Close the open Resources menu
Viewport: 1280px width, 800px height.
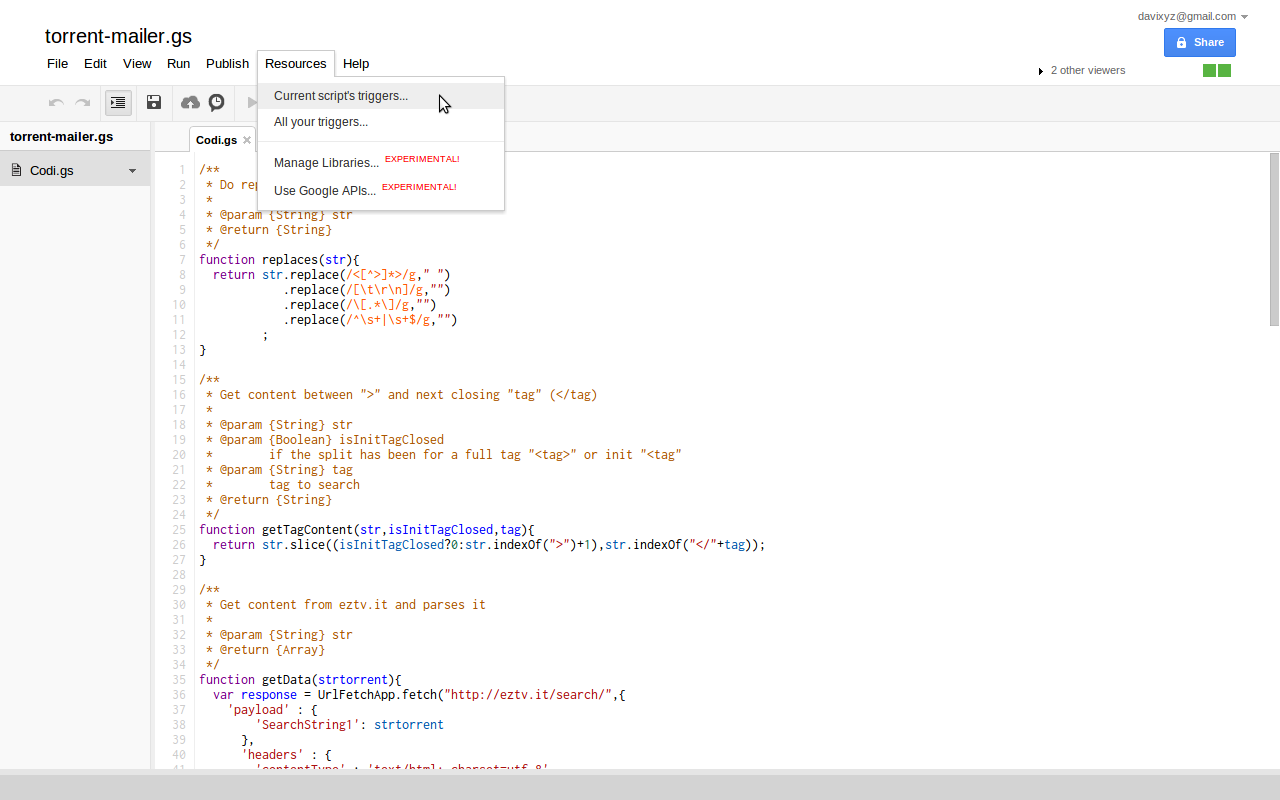click(296, 63)
